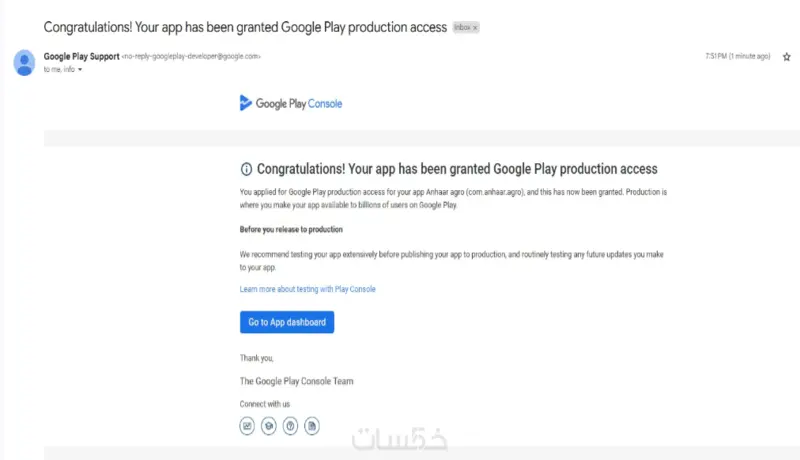The image size is (800, 460).
Task: Star this email from Google Play Support
Action: [787, 57]
